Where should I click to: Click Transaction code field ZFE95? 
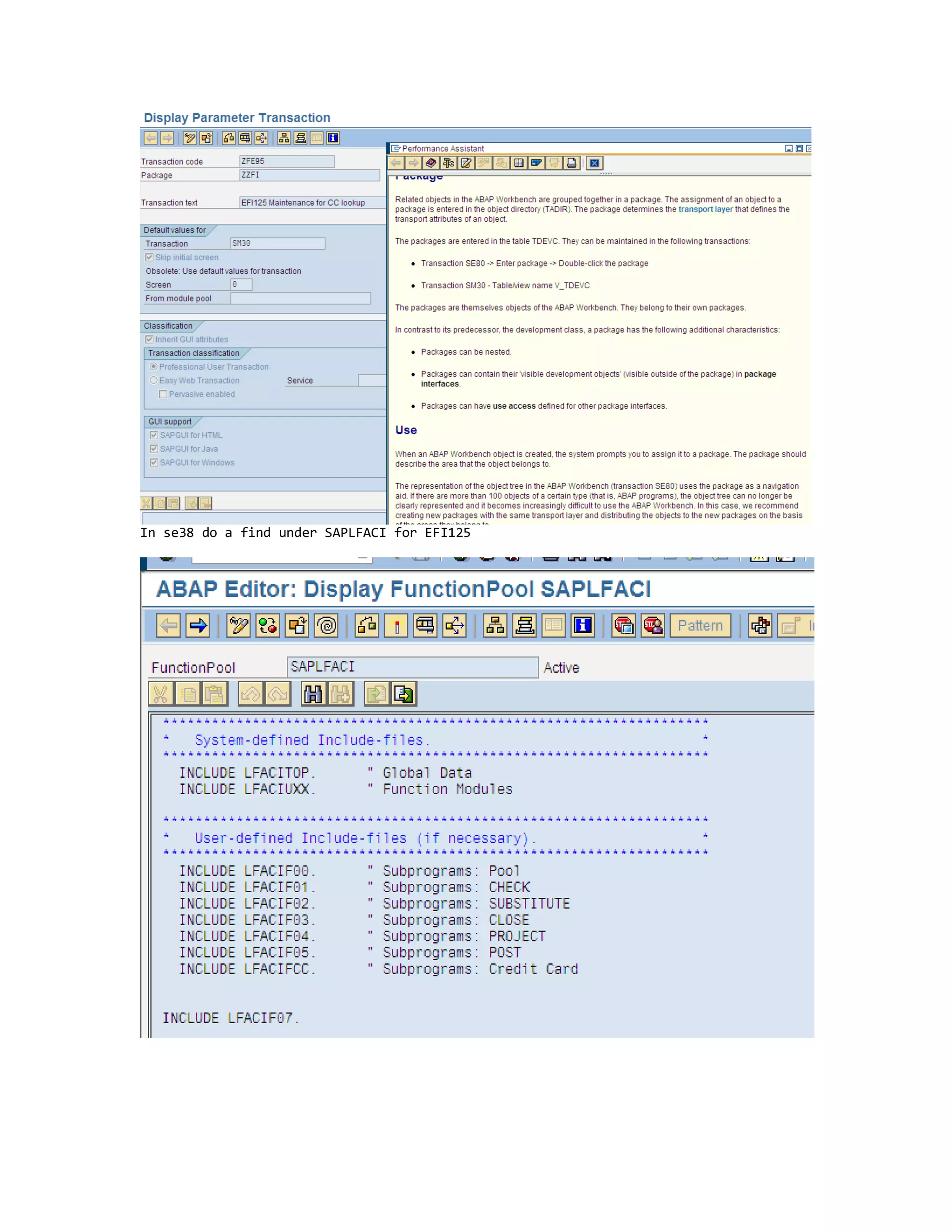pyautogui.click(x=287, y=161)
